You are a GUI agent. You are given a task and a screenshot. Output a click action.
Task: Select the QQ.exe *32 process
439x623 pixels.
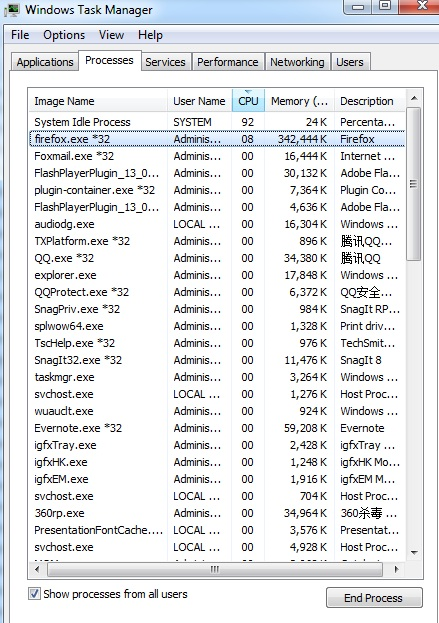(x=217, y=258)
